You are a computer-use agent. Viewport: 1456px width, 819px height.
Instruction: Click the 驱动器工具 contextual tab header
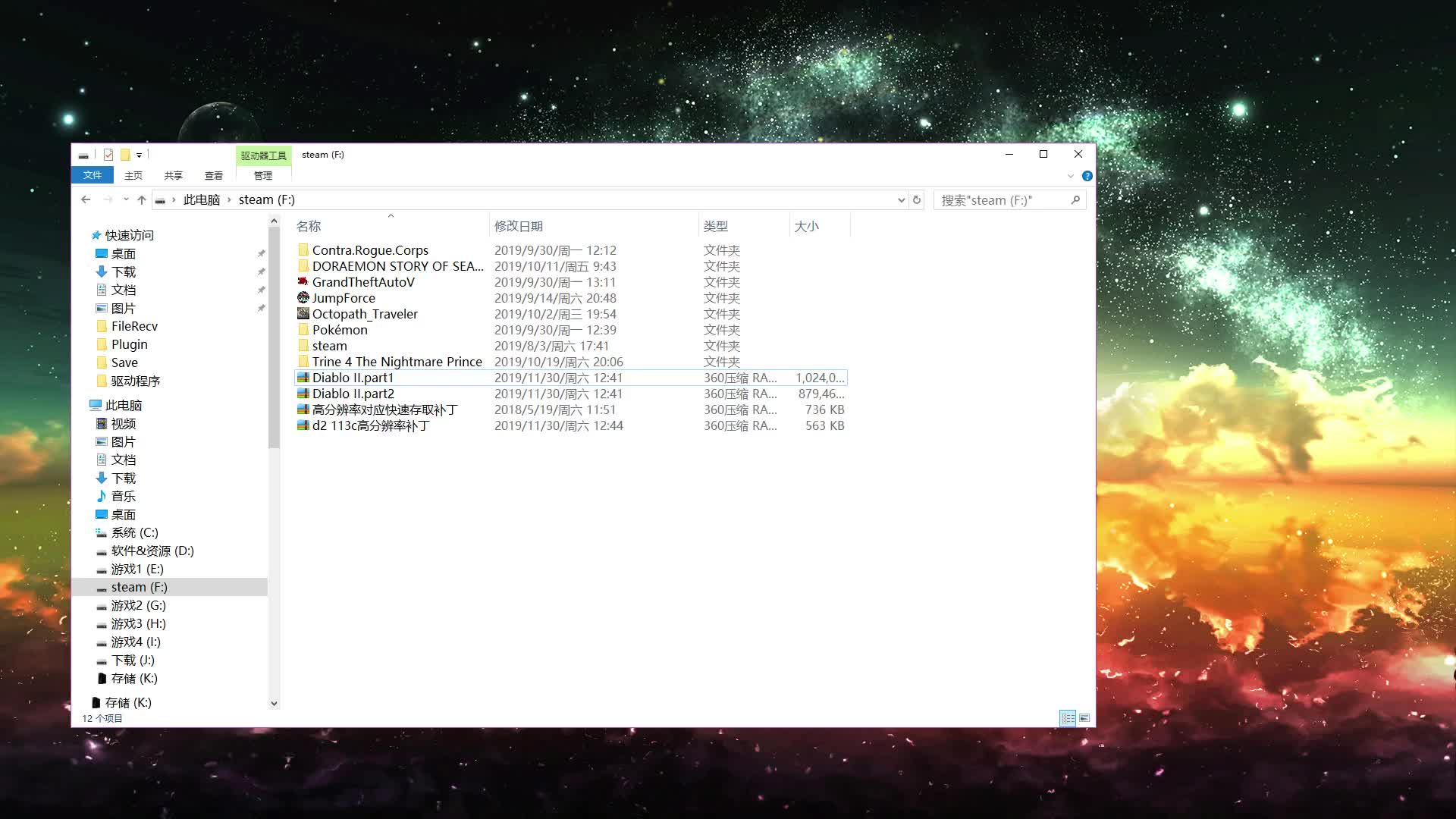click(x=263, y=155)
